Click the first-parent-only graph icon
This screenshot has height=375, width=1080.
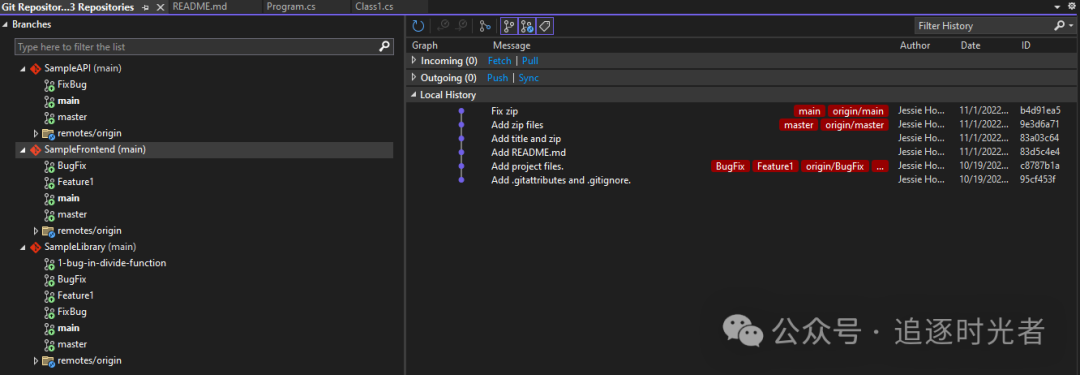485,26
